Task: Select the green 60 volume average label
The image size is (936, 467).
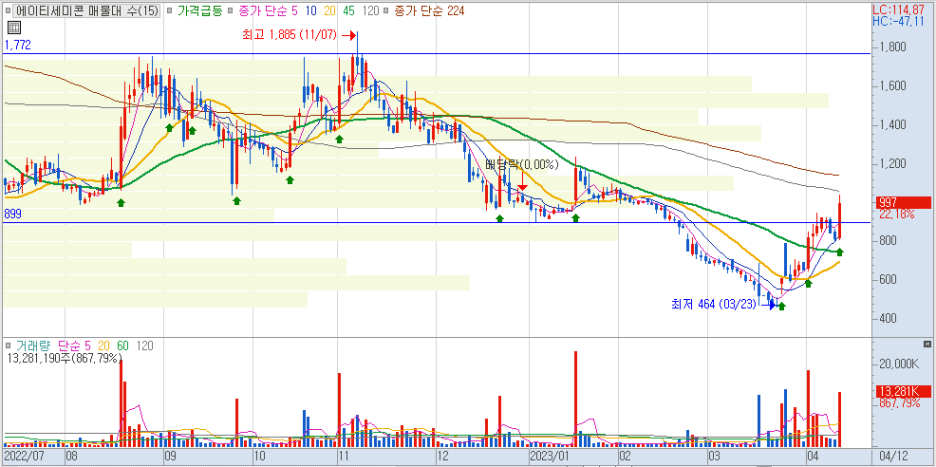Action: tap(123, 345)
